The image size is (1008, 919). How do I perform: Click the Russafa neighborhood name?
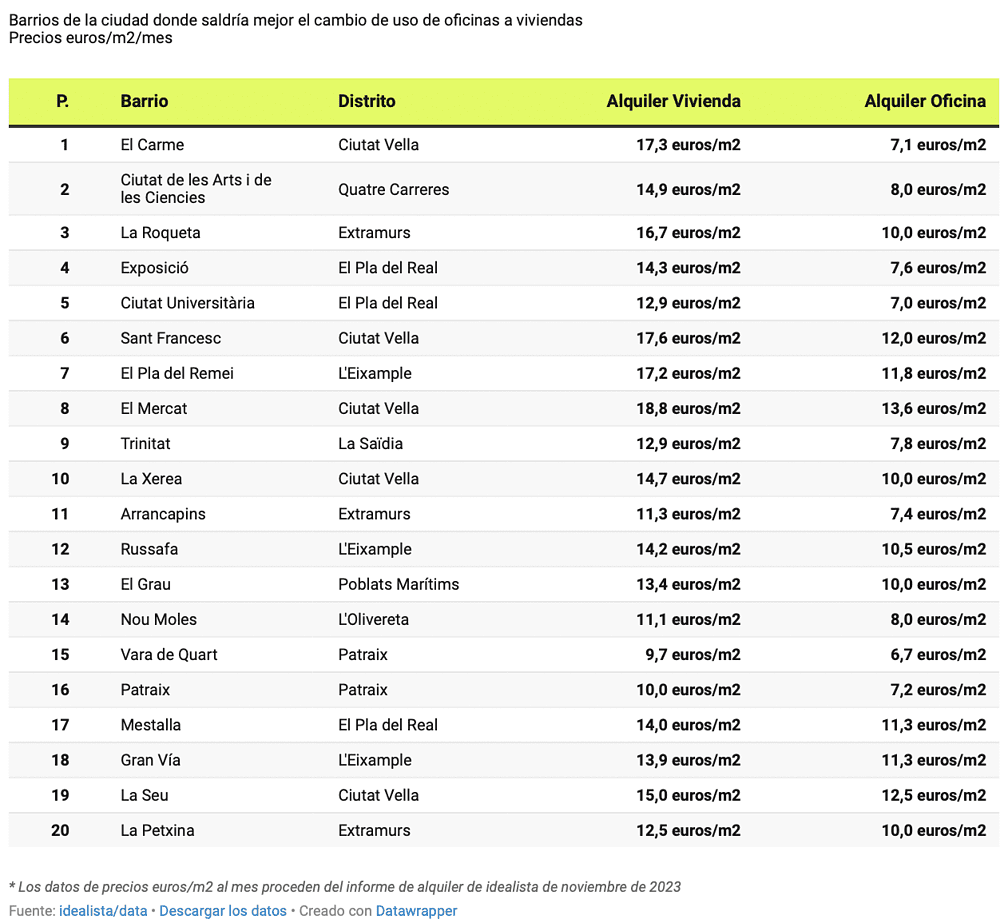pyautogui.click(x=150, y=549)
